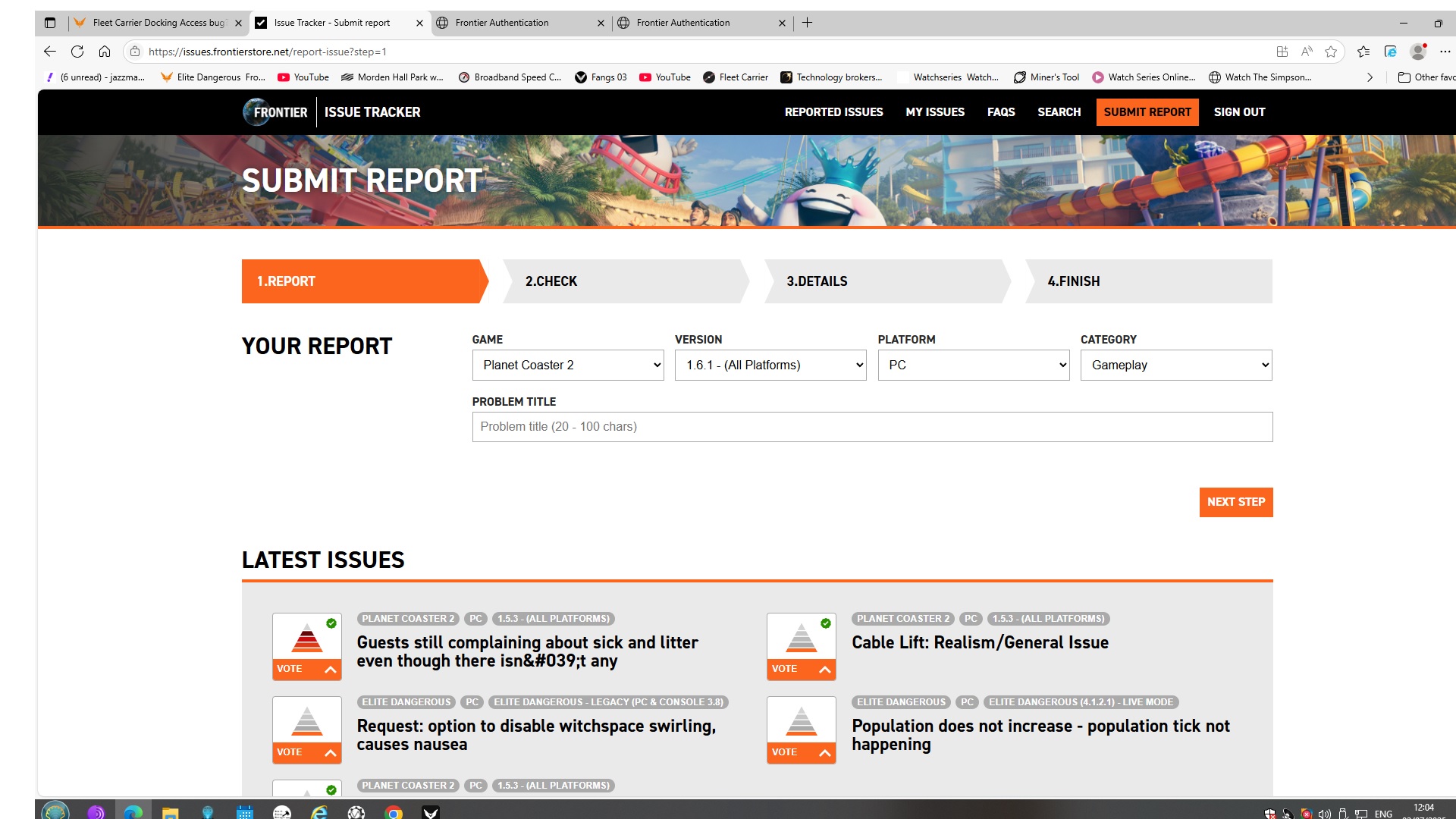View site information lock icon
Viewport: 1456px width, 819px height.
[135, 52]
